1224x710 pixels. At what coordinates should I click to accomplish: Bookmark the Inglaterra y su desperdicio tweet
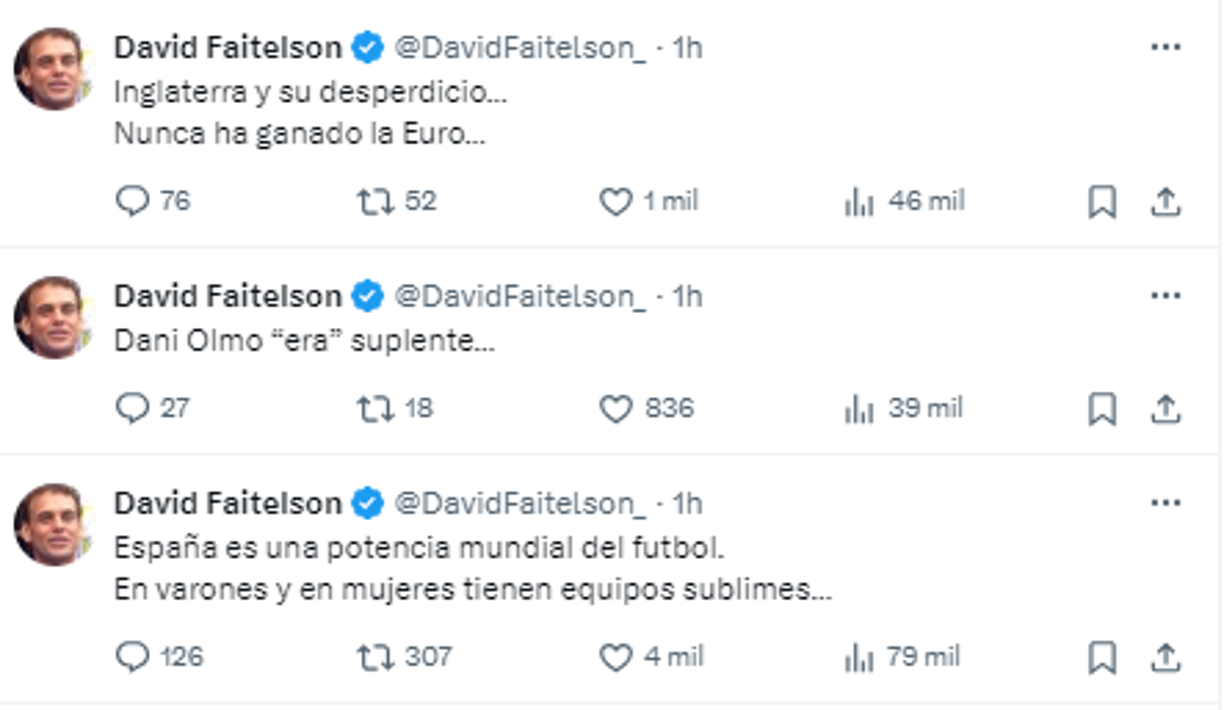pos(1104,201)
